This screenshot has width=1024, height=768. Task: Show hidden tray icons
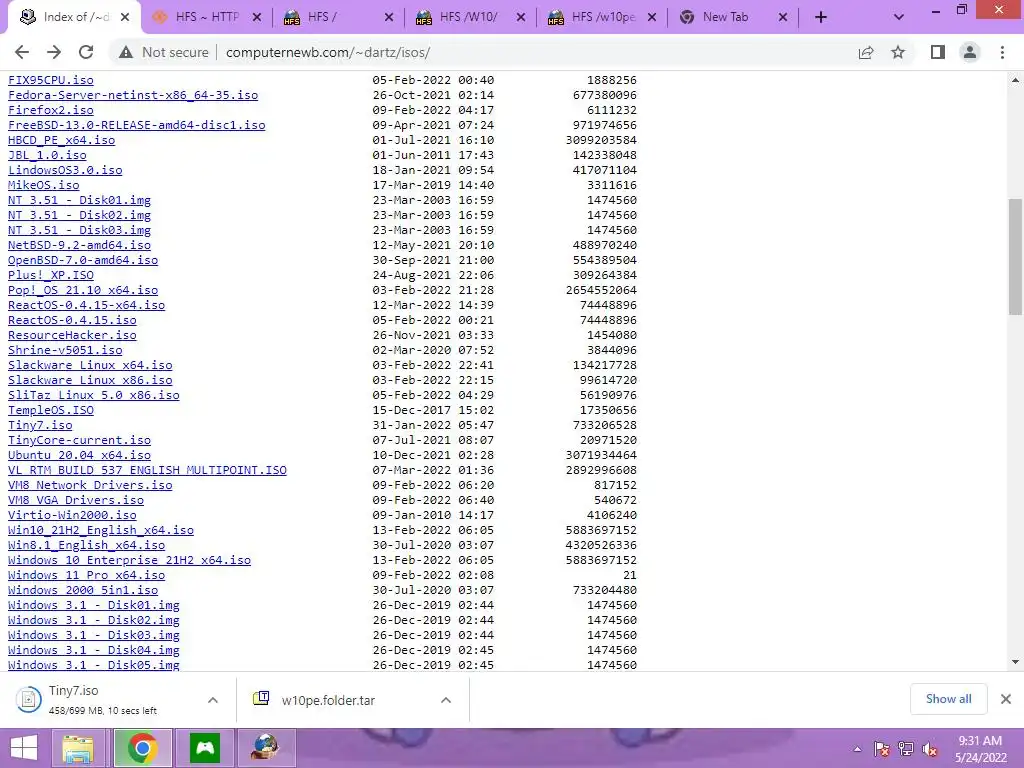pos(857,749)
